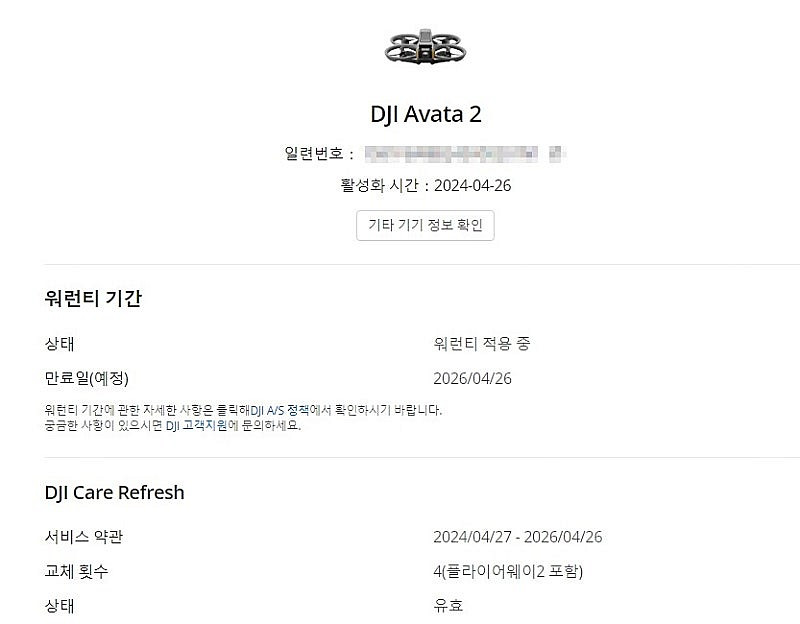The height and width of the screenshot is (624, 800).
Task: Click the DJI Care Refresh heading
Action: click(x=112, y=492)
